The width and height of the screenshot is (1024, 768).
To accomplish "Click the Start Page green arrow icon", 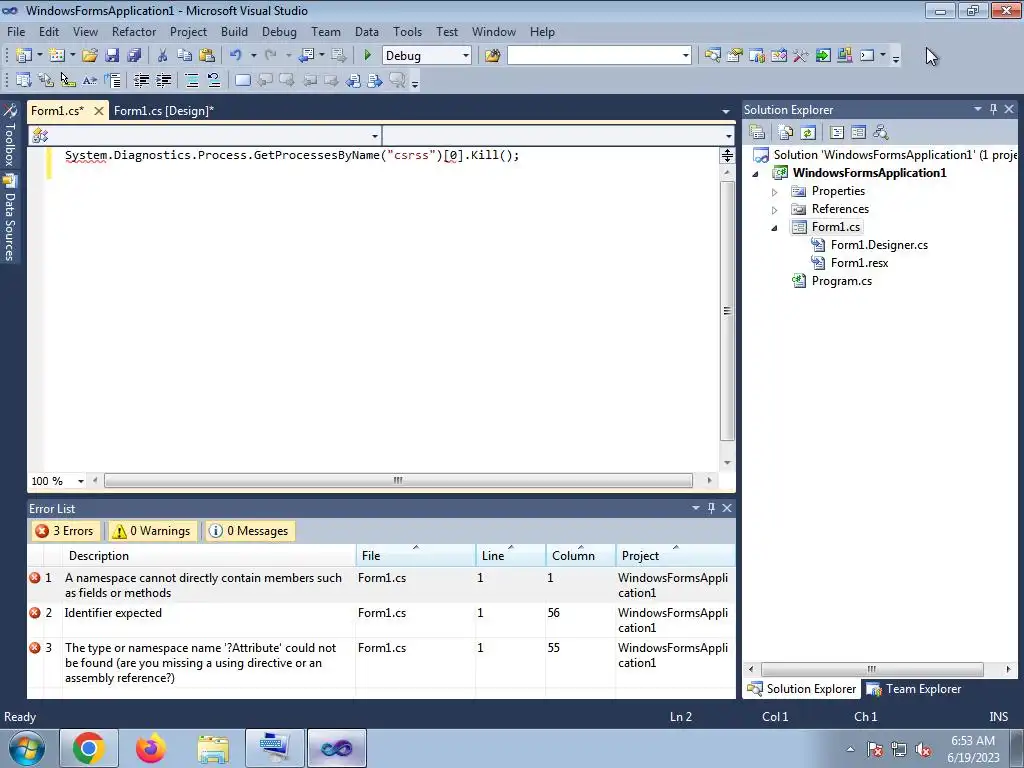I will [x=823, y=56].
